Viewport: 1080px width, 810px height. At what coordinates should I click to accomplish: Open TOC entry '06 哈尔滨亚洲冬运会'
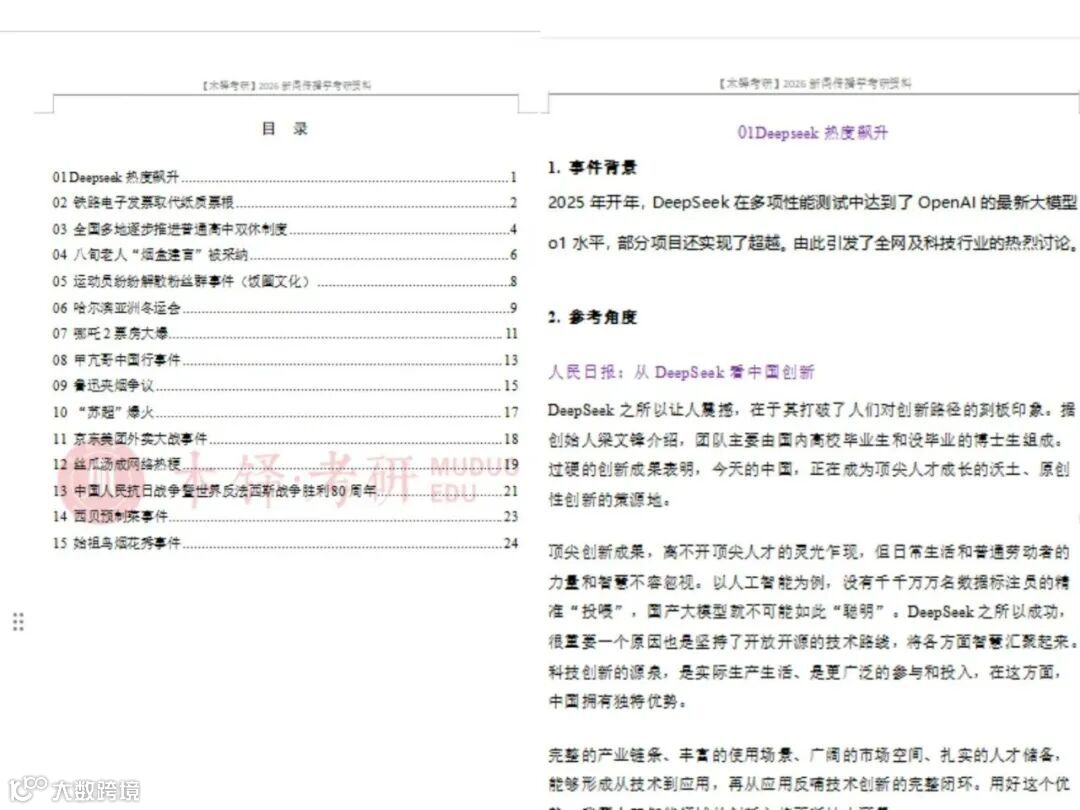coord(284,307)
